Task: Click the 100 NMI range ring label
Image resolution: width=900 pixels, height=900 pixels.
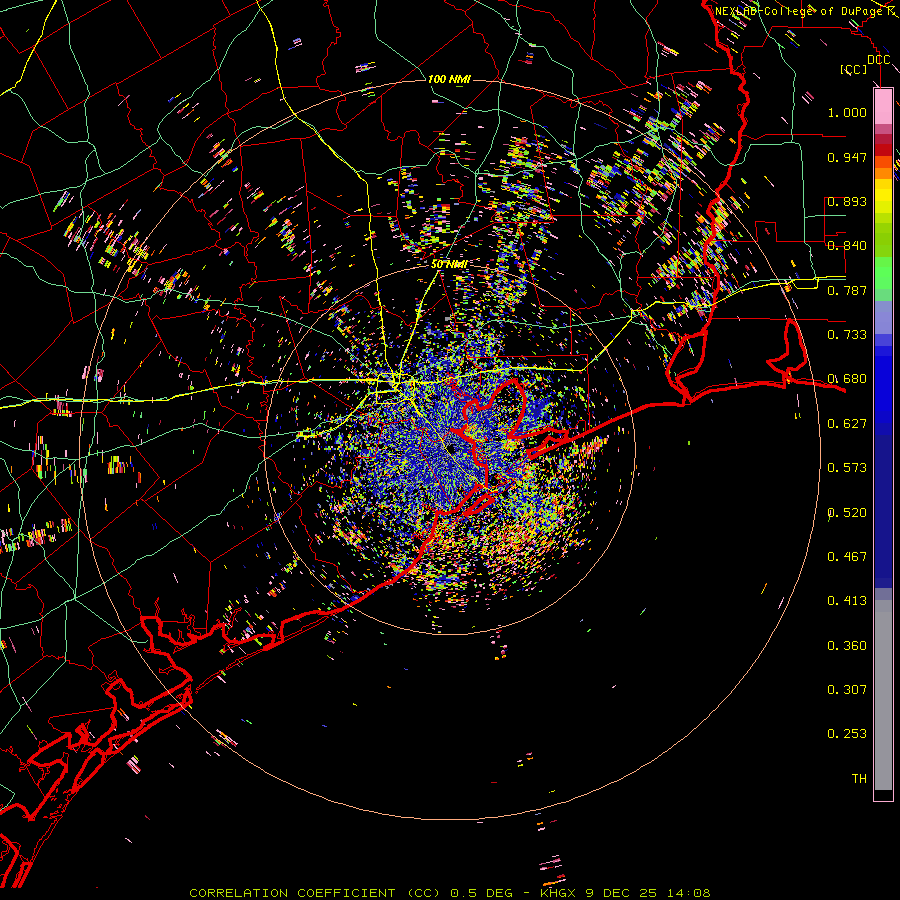Action: [449, 79]
